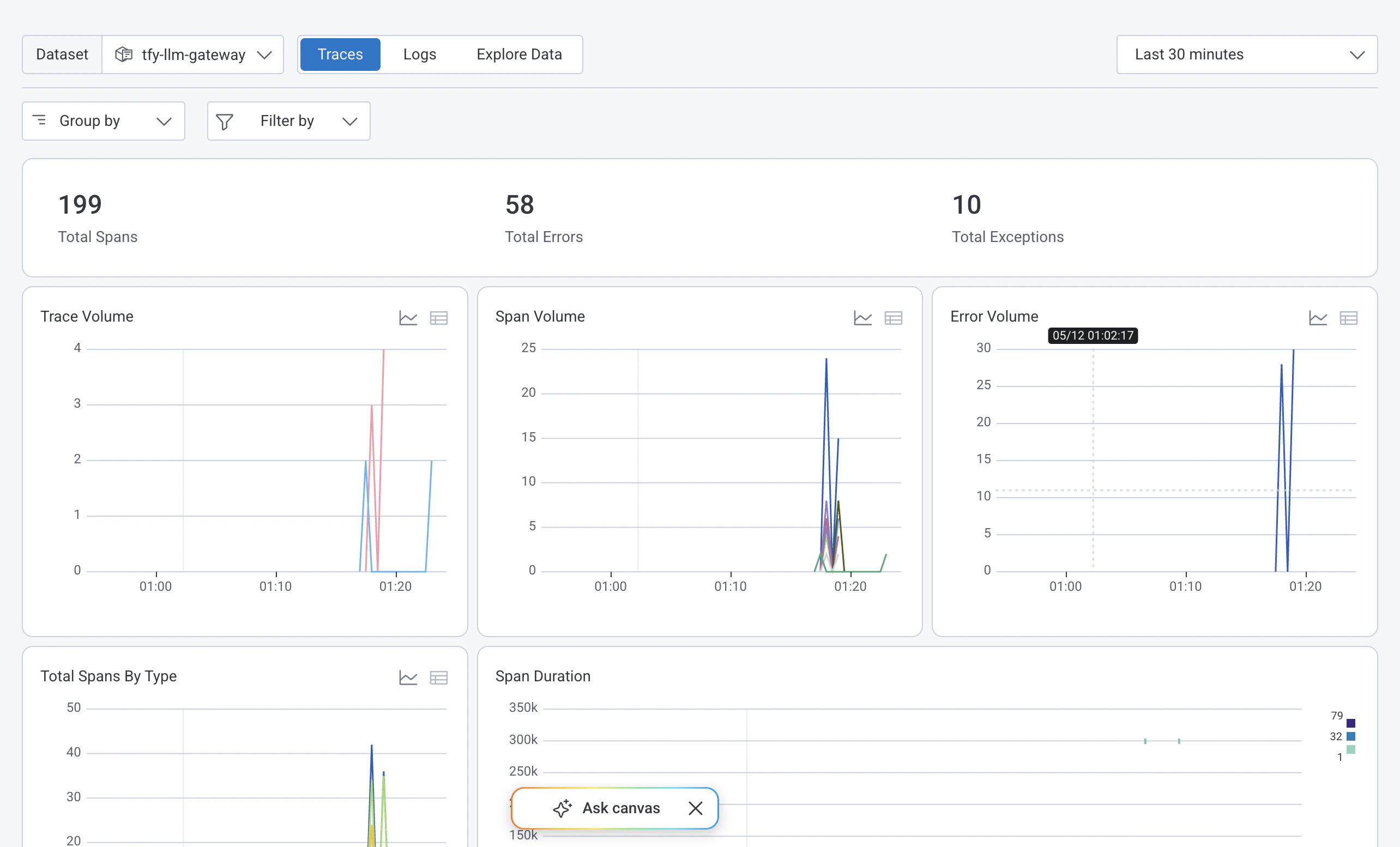Open the tfy-llm-gateway dataset dropdown
Viewport: 1400px width, 847px height.
click(x=192, y=55)
